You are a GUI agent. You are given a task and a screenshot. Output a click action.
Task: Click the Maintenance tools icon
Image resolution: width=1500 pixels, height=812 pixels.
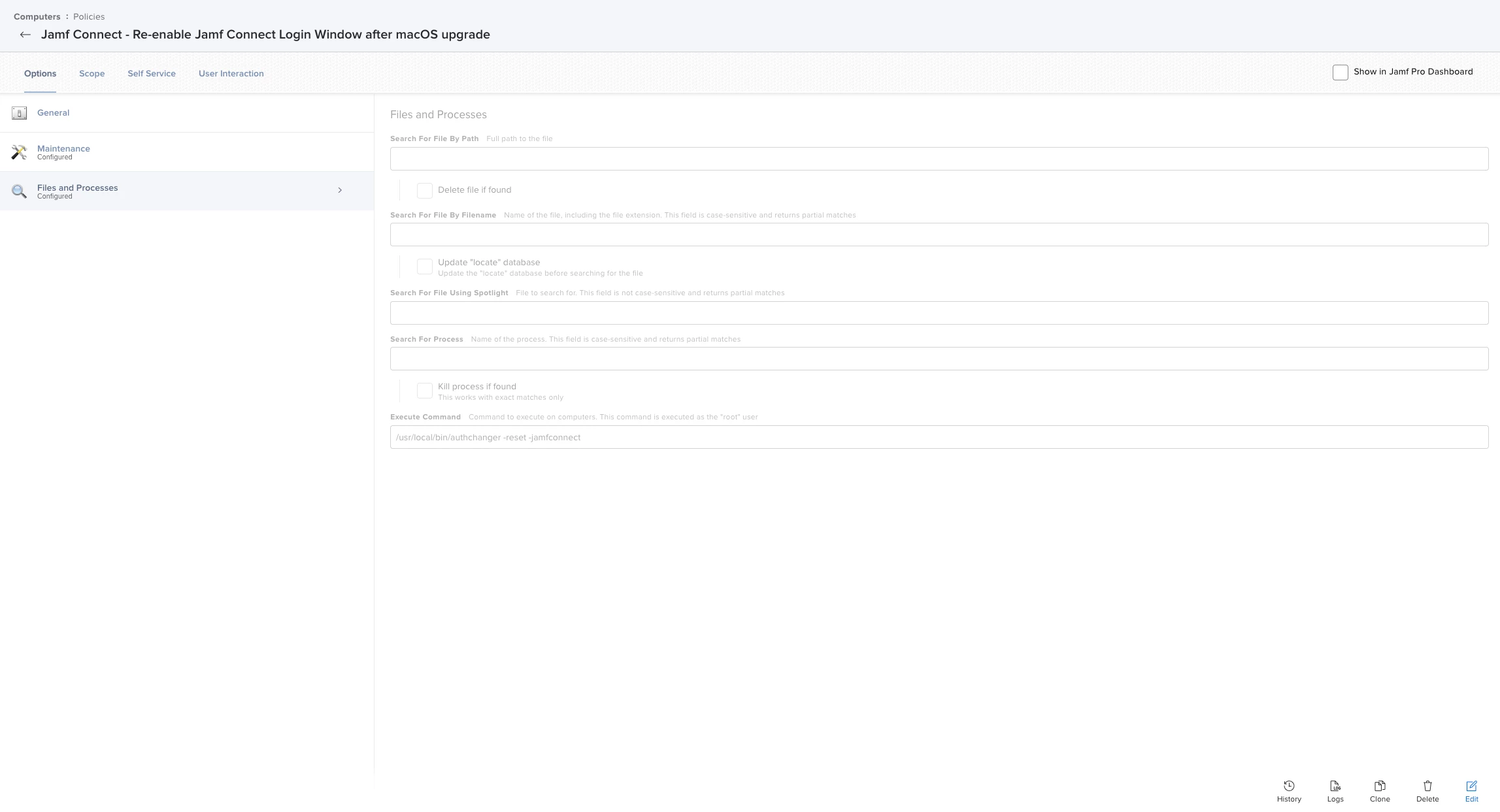pyautogui.click(x=19, y=152)
